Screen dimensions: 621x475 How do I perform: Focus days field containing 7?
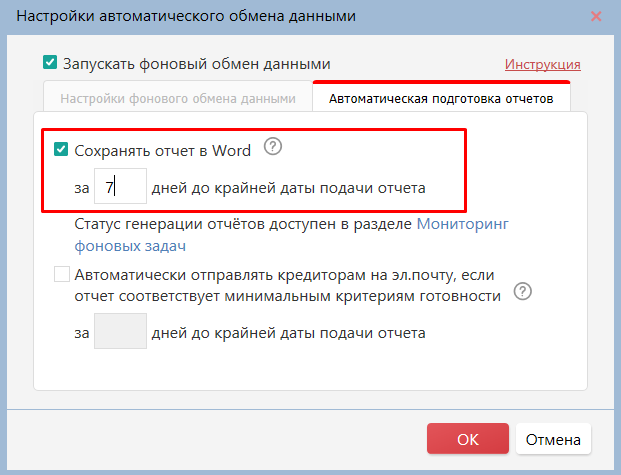pyautogui.click(x=120, y=186)
